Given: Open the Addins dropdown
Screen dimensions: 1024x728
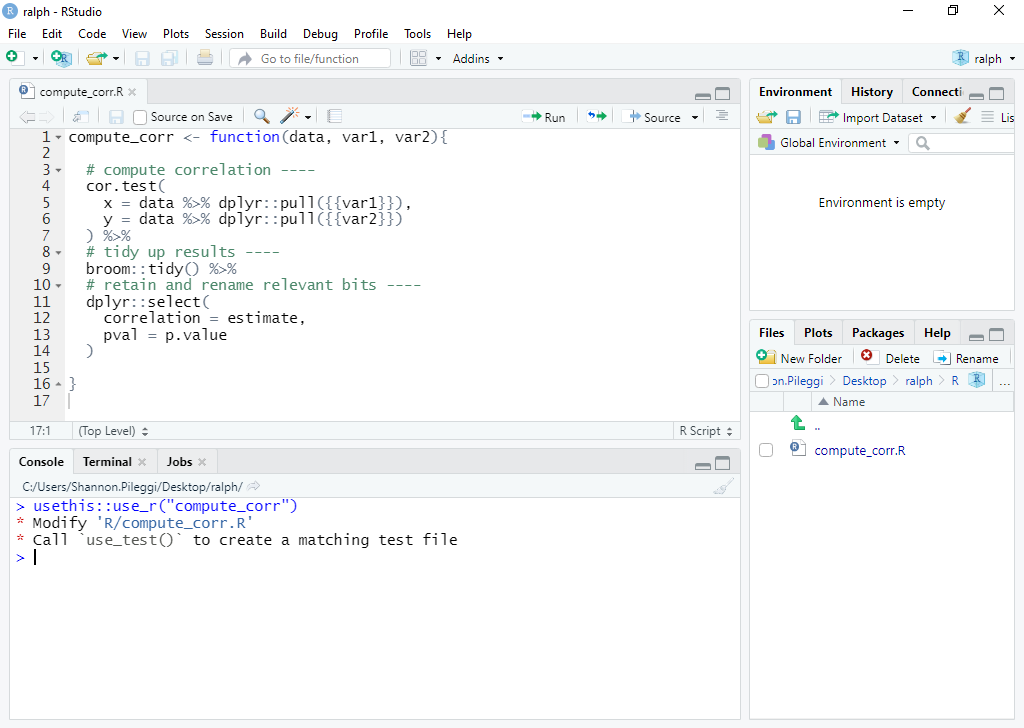Looking at the screenshot, I should click(478, 59).
